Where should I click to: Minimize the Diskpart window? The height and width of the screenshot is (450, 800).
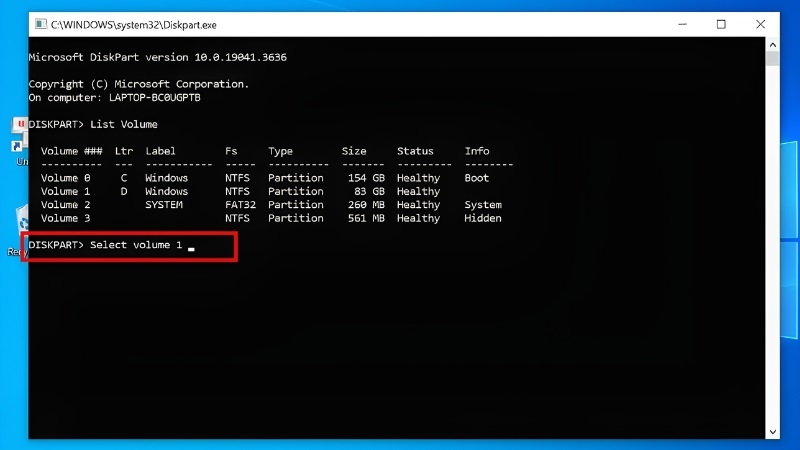tap(682, 24)
